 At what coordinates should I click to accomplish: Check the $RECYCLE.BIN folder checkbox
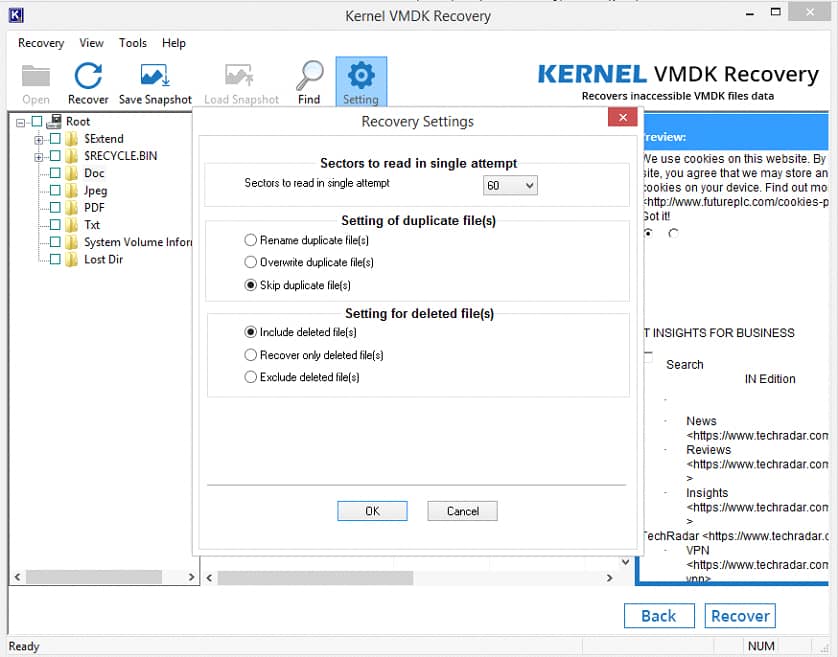pos(55,156)
